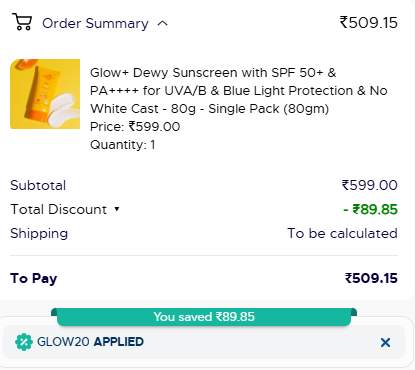This screenshot has height=370, width=415.
Task: Click the Total Discount label
Action: [59, 209]
